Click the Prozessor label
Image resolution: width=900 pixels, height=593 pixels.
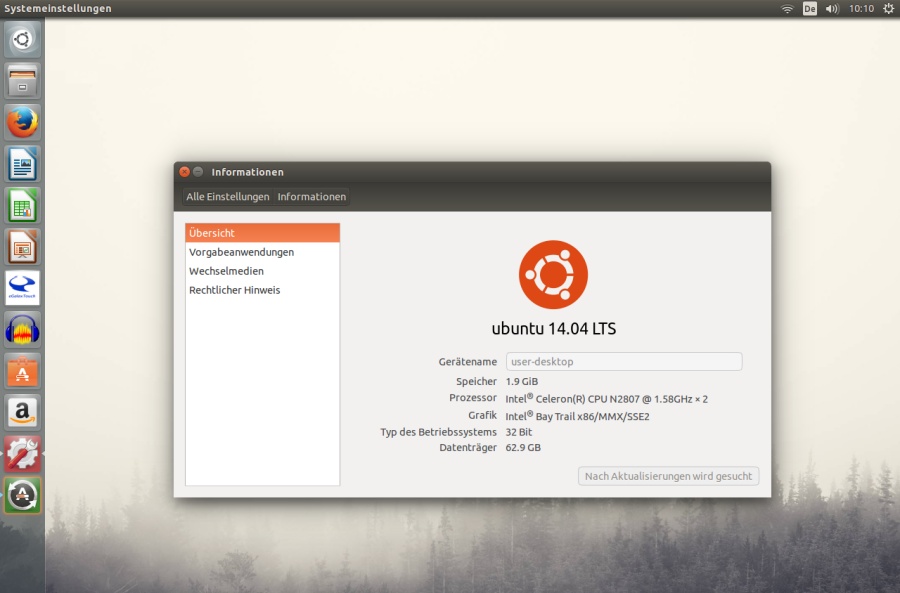coord(473,398)
